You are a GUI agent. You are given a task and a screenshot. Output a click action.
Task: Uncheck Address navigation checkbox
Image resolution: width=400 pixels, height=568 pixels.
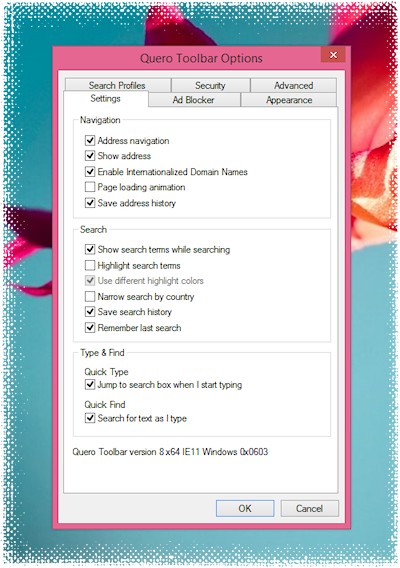pos(90,140)
